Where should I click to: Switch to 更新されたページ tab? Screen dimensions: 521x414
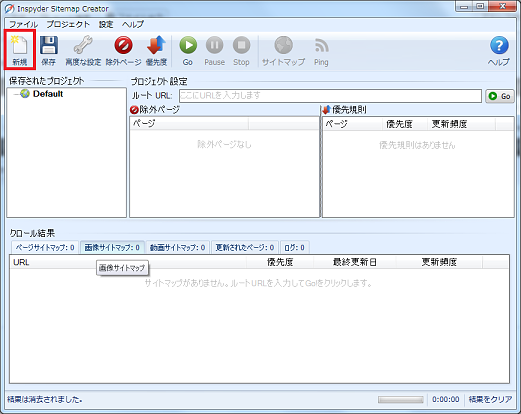coord(245,248)
